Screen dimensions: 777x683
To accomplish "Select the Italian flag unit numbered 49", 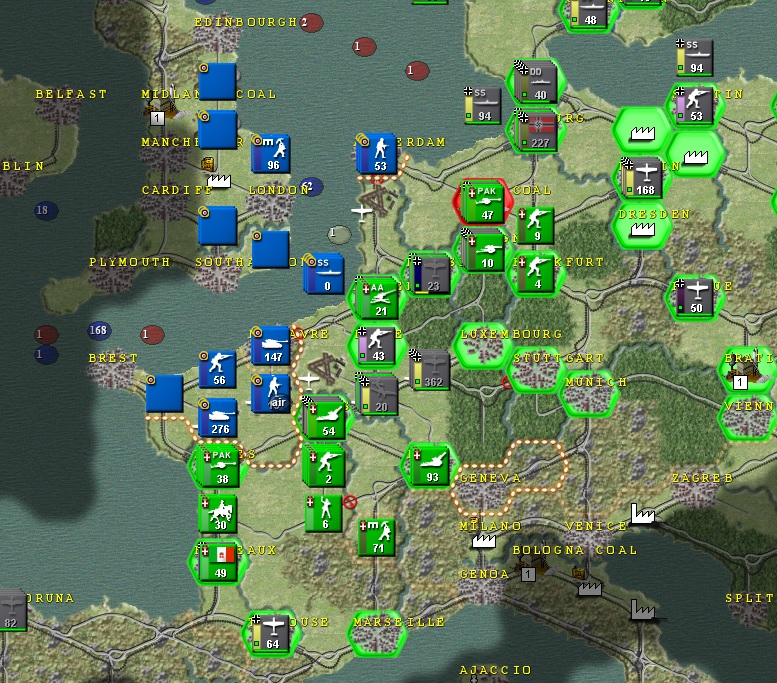I will [218, 562].
